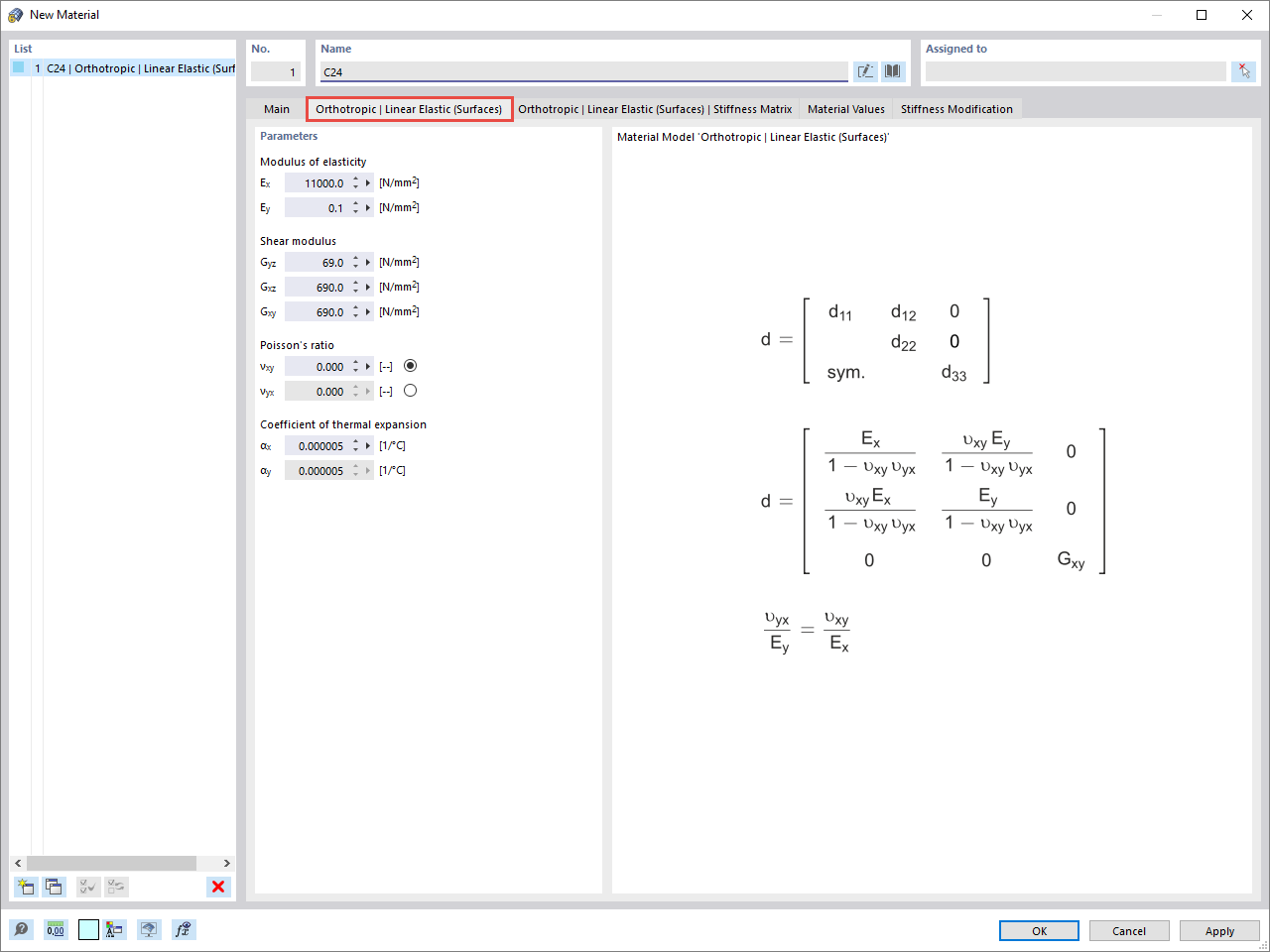Click inside the Name input field

pyautogui.click(x=575, y=71)
